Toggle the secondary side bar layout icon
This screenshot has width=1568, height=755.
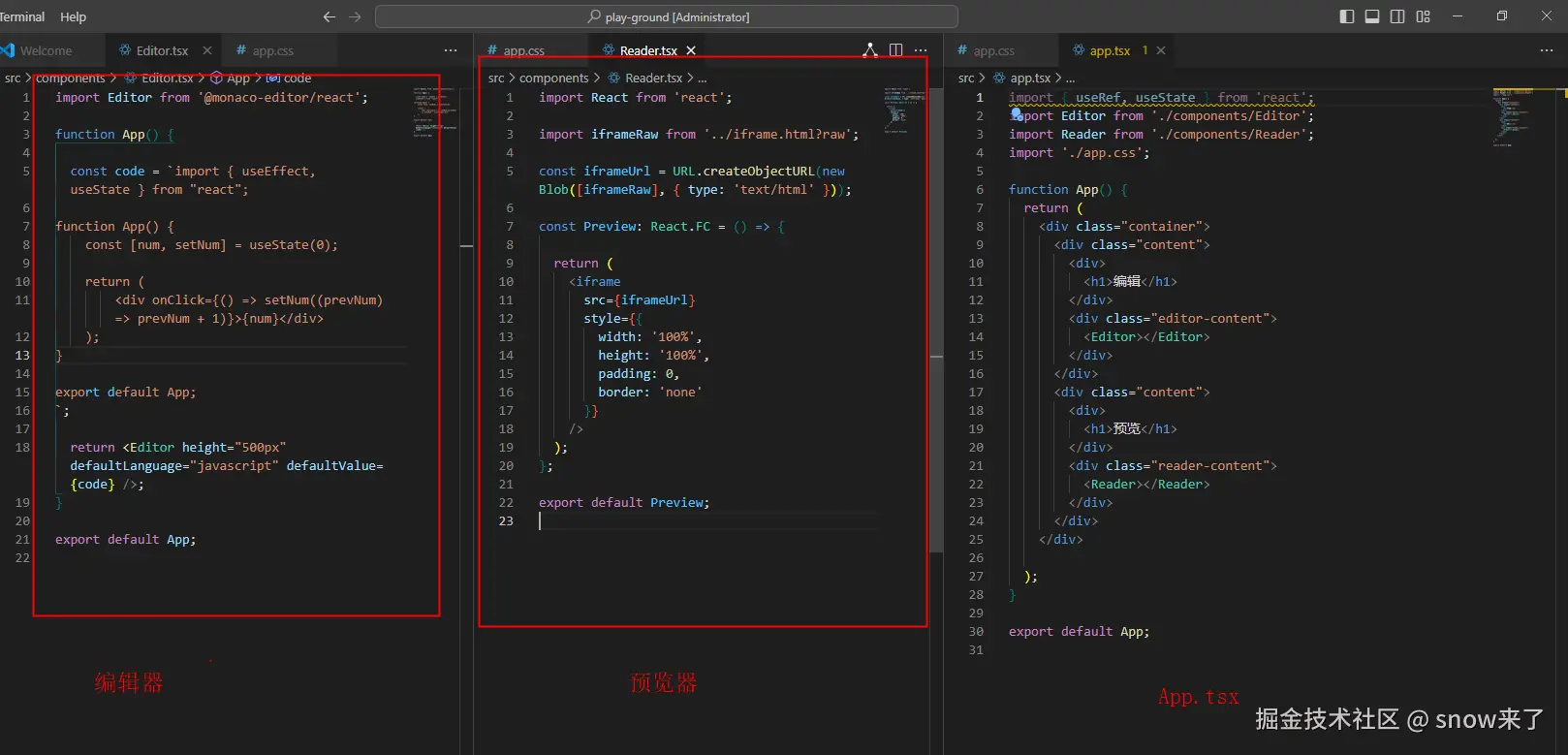[x=1397, y=16]
